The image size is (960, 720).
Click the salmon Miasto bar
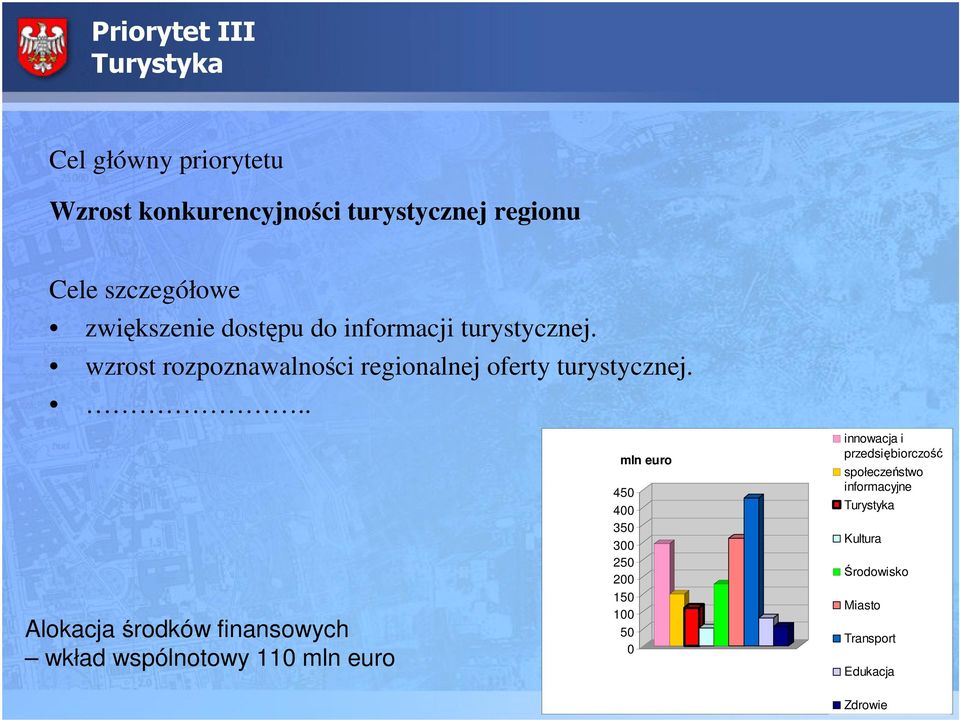[x=737, y=591]
